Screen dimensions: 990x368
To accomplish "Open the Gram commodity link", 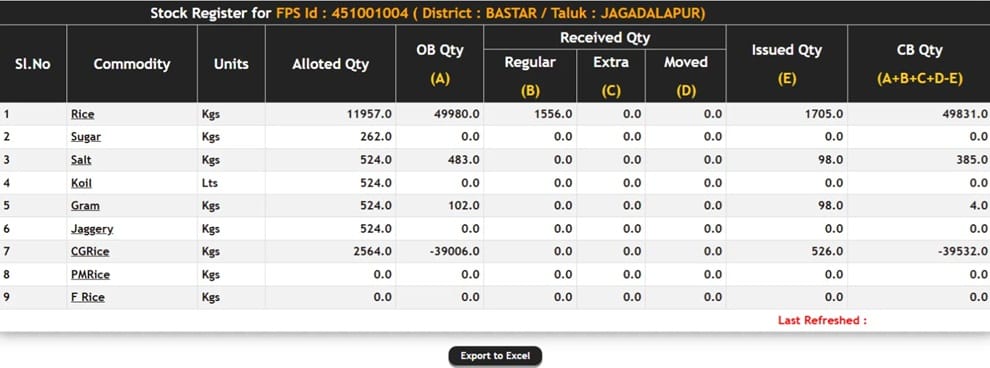I will pyautogui.click(x=85, y=206).
